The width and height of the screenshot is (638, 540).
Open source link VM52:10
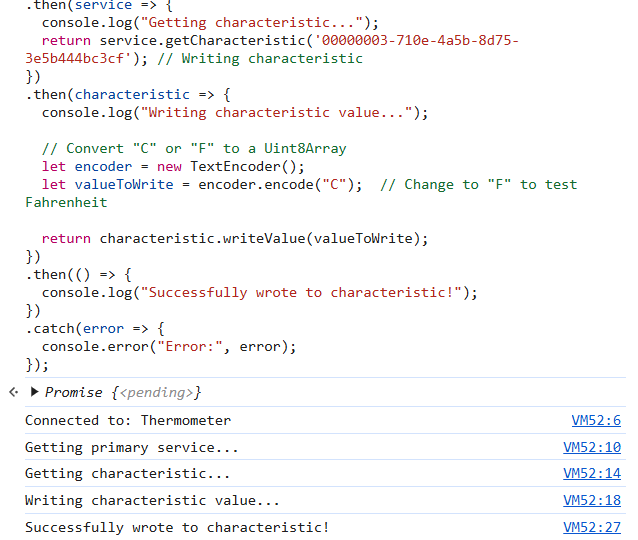(592, 447)
